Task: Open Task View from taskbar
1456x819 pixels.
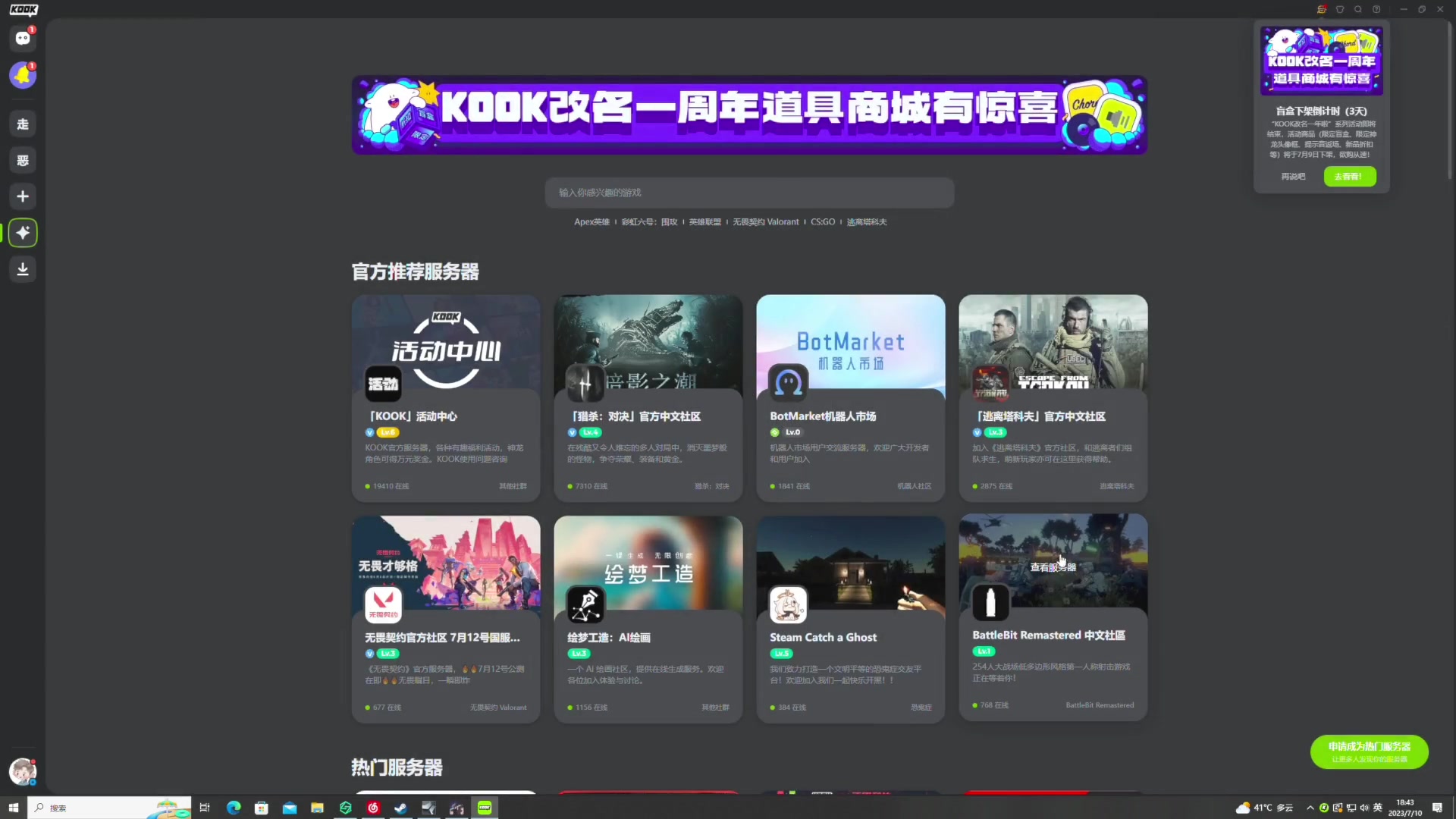Action: (205, 808)
